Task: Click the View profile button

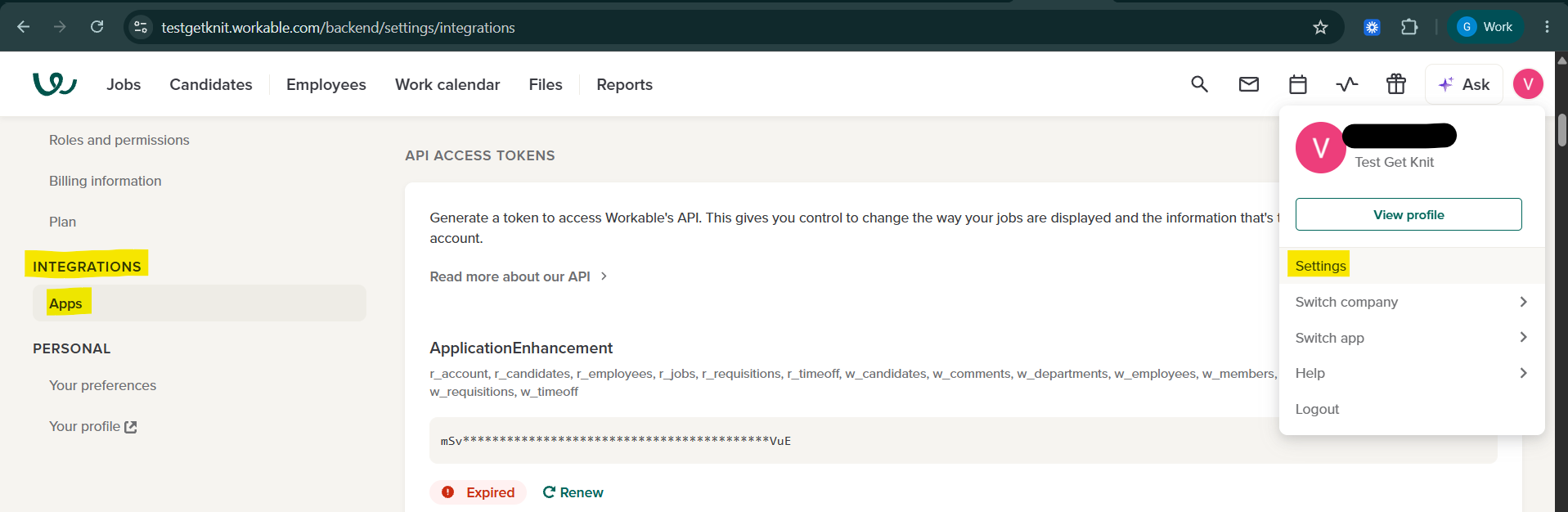Action: tap(1409, 214)
